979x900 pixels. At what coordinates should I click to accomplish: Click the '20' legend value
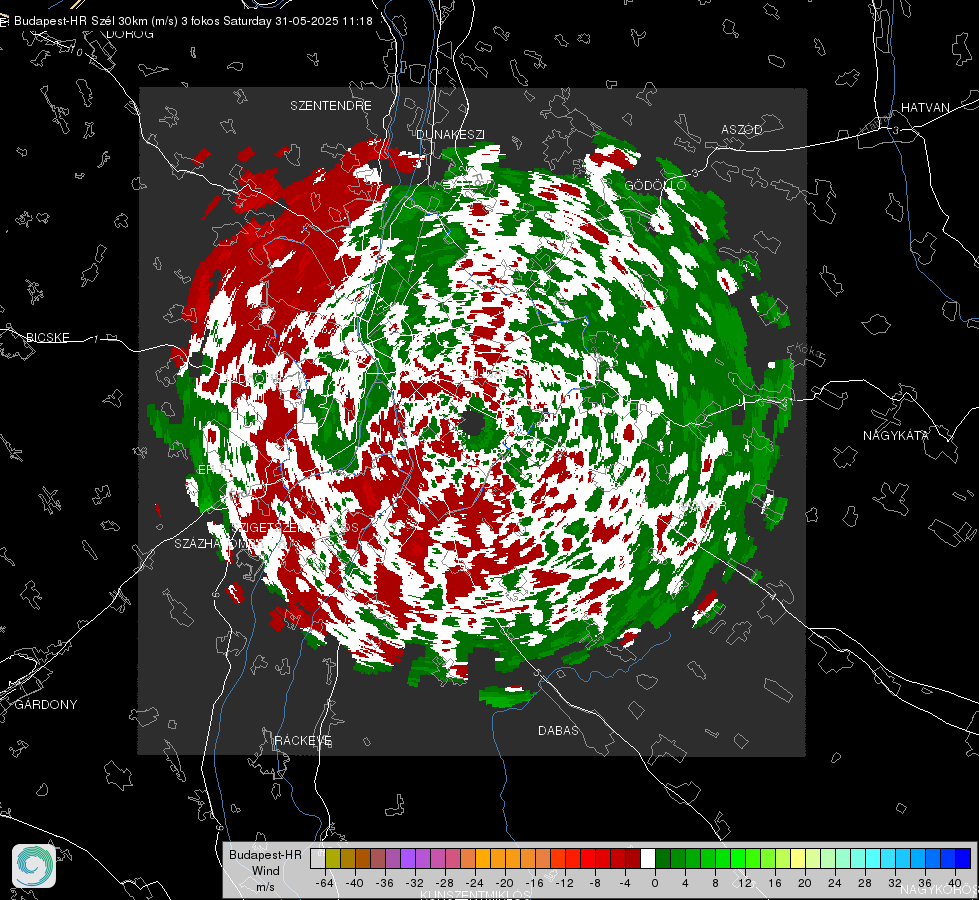(x=805, y=883)
